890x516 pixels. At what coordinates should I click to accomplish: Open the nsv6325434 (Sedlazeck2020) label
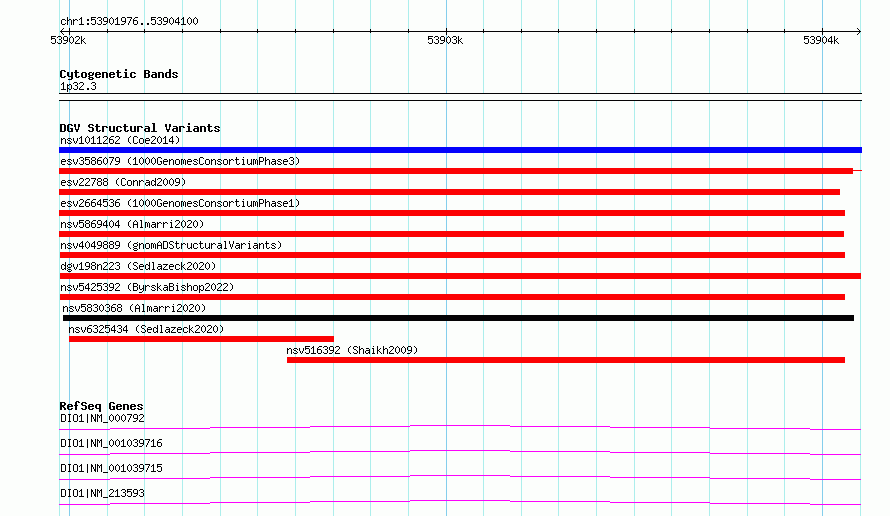(146, 329)
